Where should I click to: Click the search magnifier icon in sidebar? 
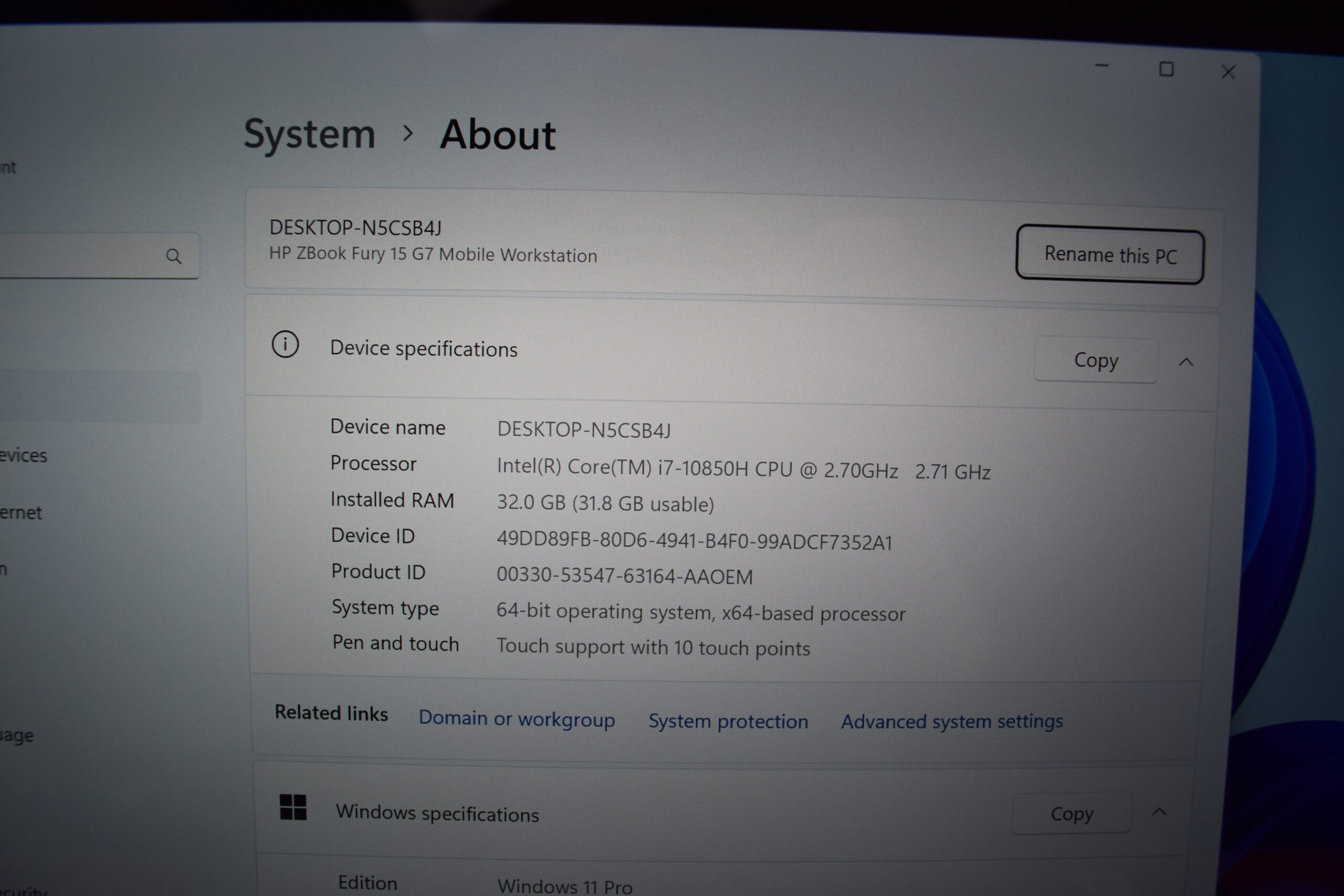click(174, 256)
